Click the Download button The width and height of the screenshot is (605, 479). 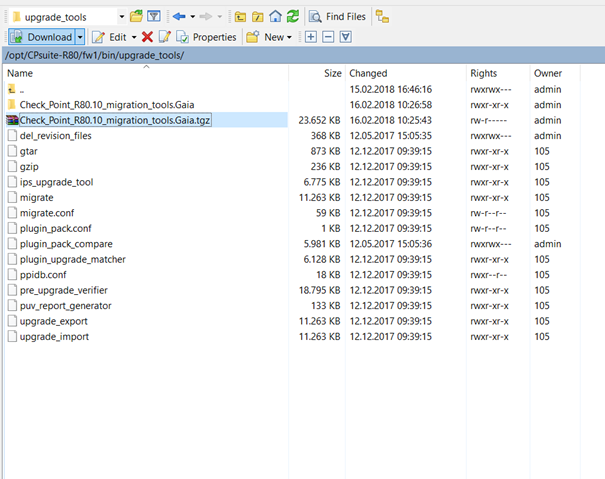42,37
